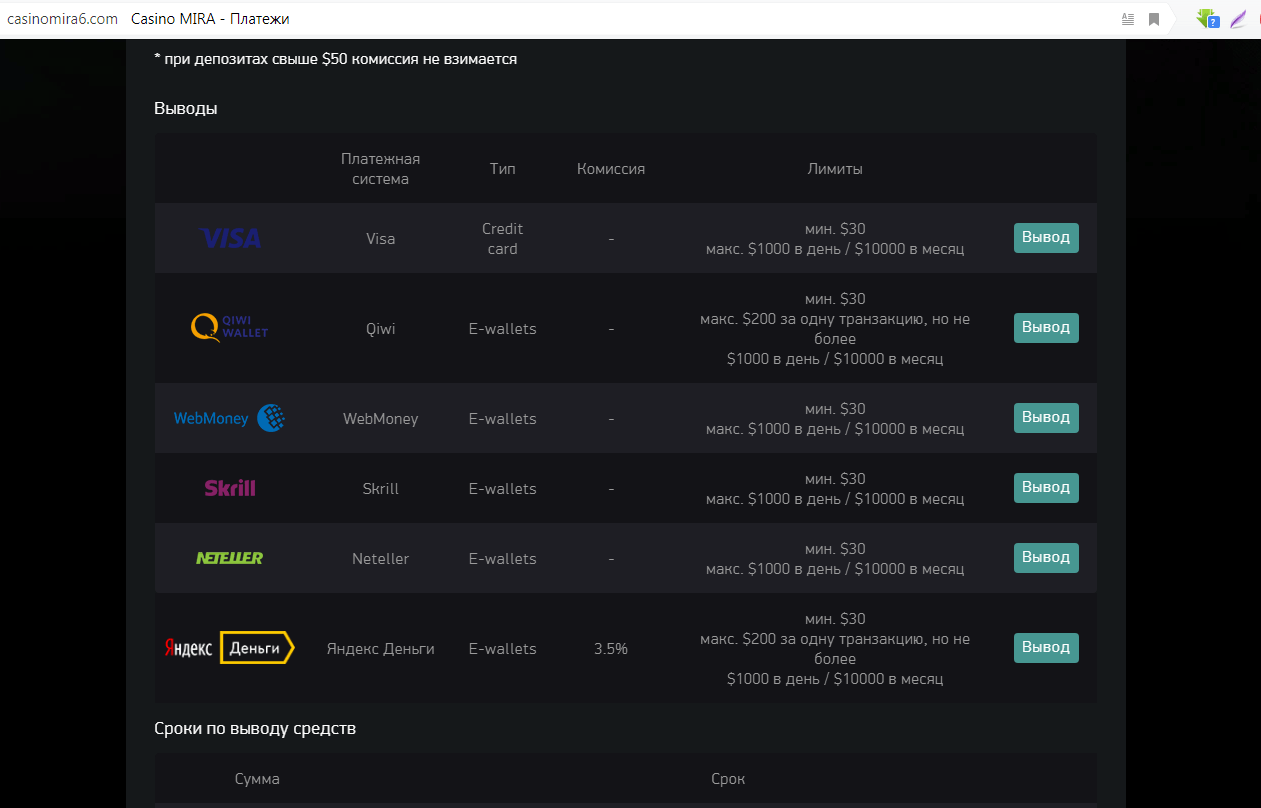This screenshot has width=1261, height=808.
Task: Start a WebMoney withdrawal using Вывод
Action: pyautogui.click(x=1046, y=418)
